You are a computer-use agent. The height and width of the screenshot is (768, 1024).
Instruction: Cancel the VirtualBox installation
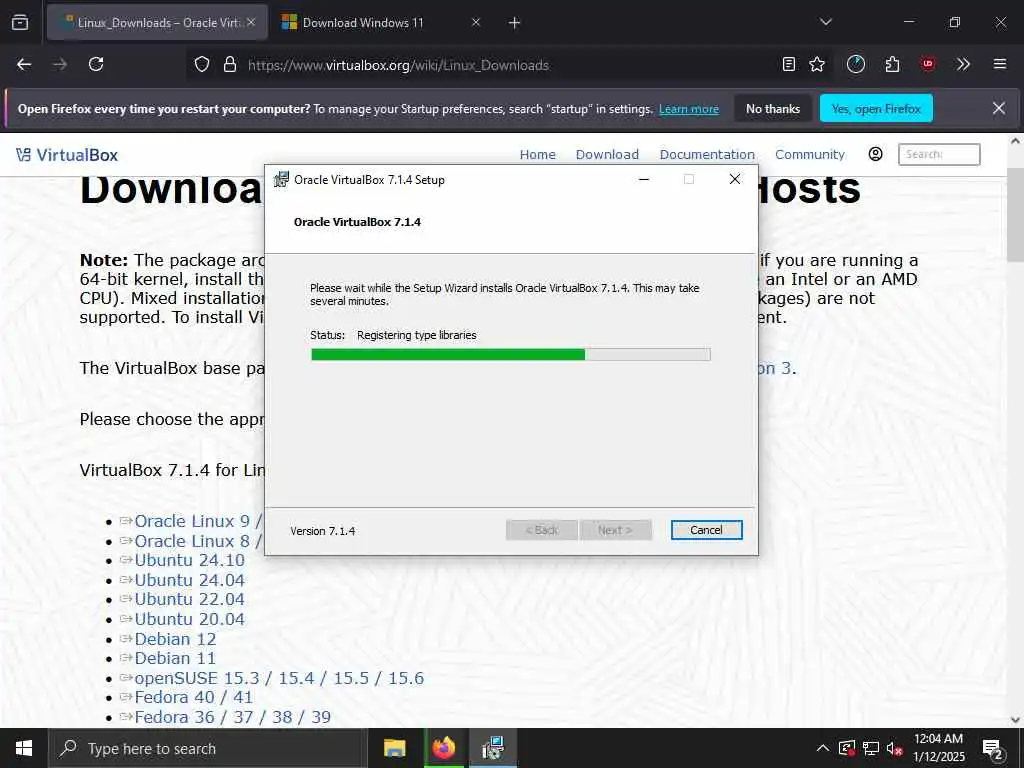point(706,530)
